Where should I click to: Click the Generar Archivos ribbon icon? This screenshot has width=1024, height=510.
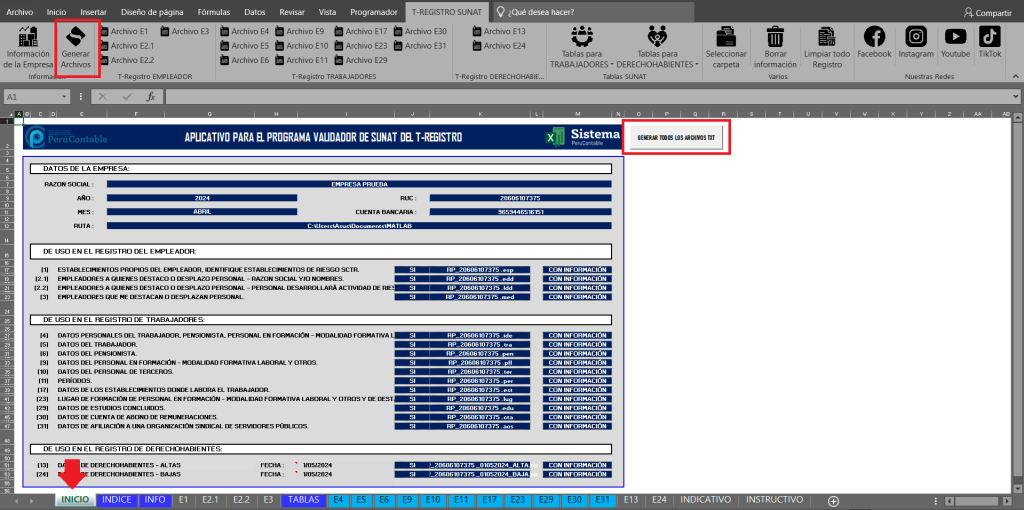click(x=78, y=47)
